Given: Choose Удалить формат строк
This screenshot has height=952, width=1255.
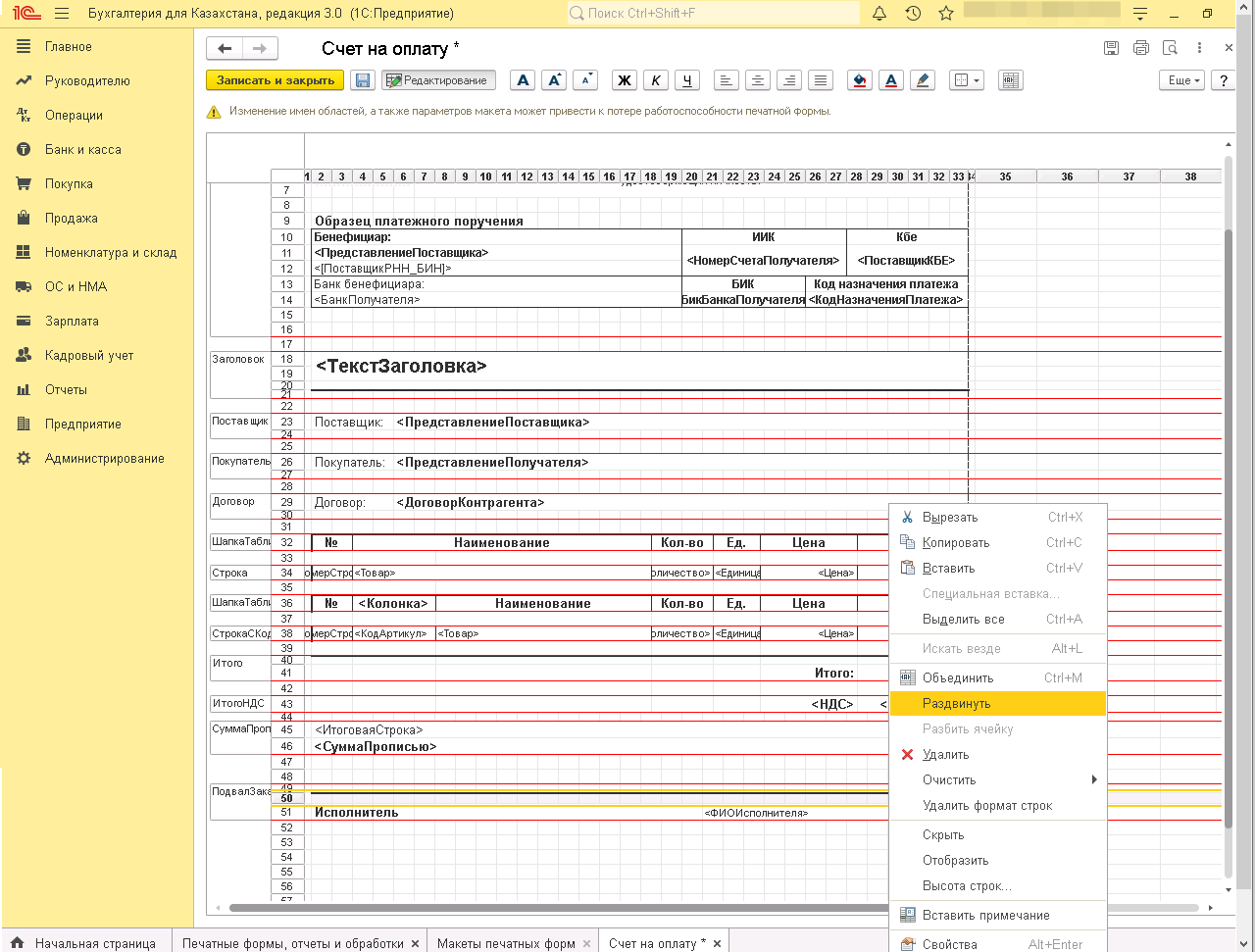Looking at the screenshot, I should tap(998, 805).
